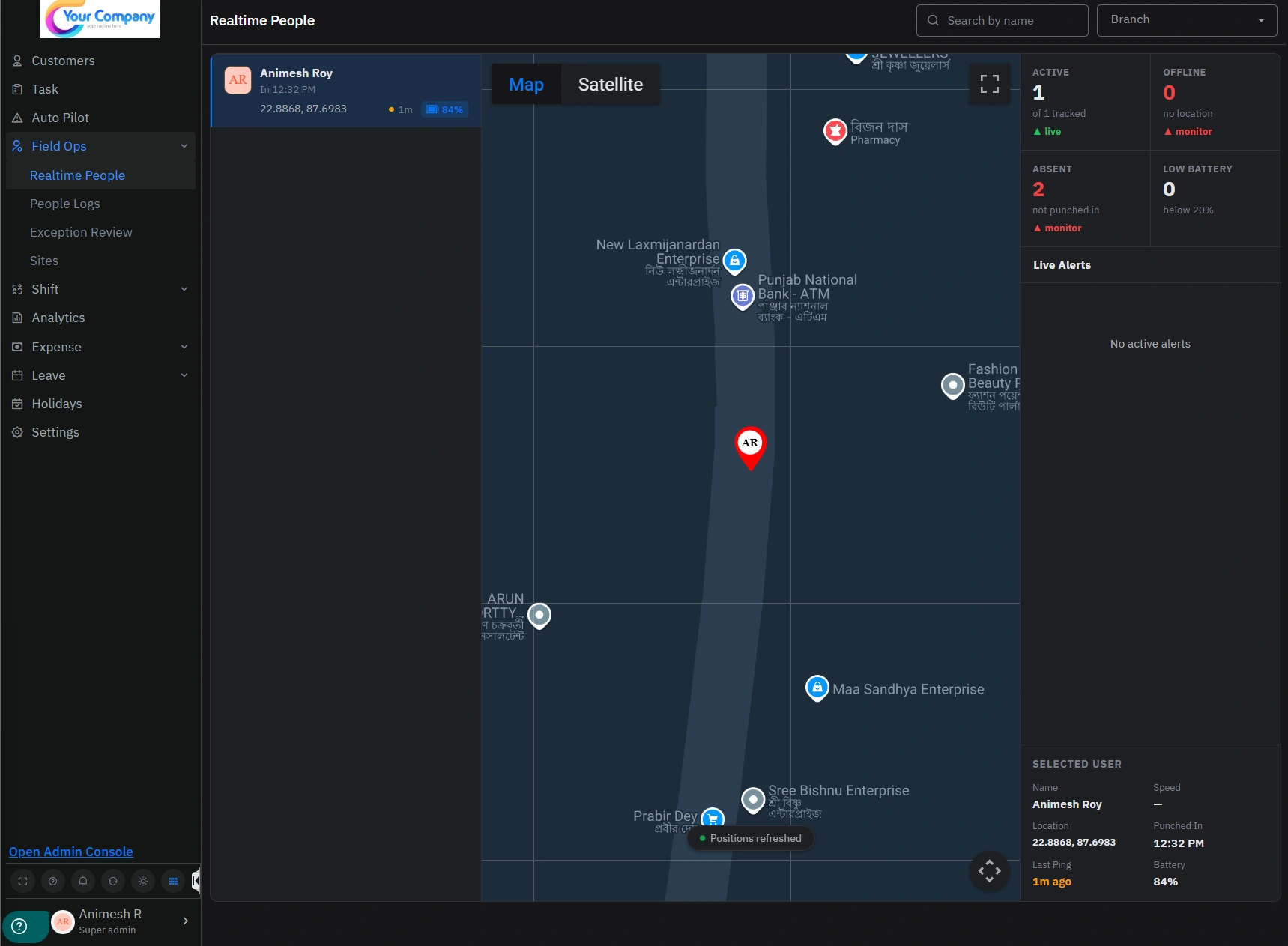Open the Branch dropdown
This screenshot has width=1288, height=946.
[1187, 20]
